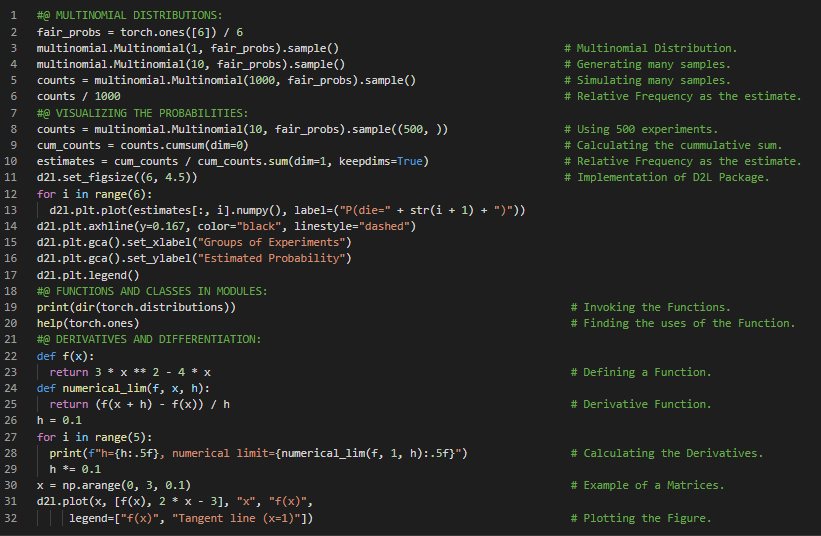The image size is (821, 536).
Task: Click the '# Derivative Function.' comment
Action: point(641,404)
